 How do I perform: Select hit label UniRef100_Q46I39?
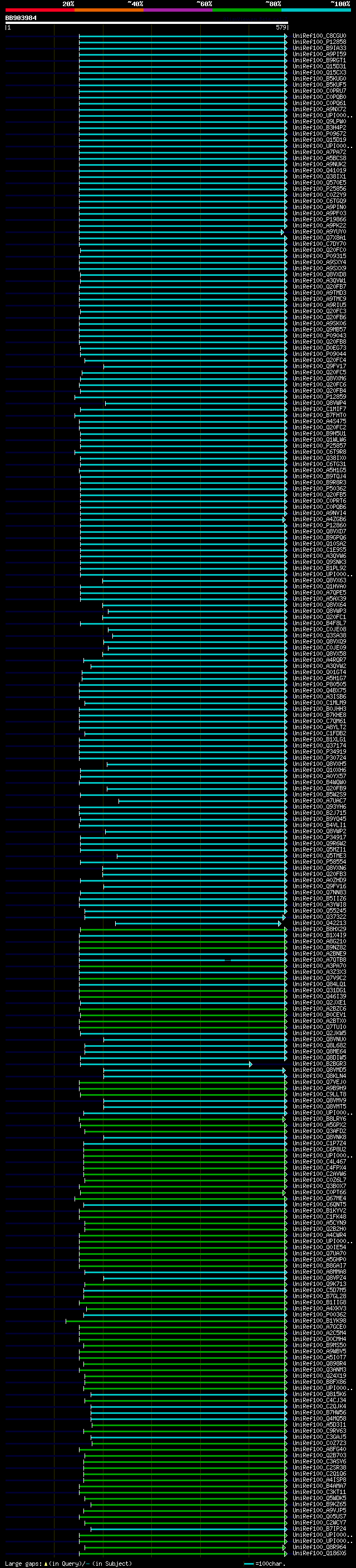319,996
